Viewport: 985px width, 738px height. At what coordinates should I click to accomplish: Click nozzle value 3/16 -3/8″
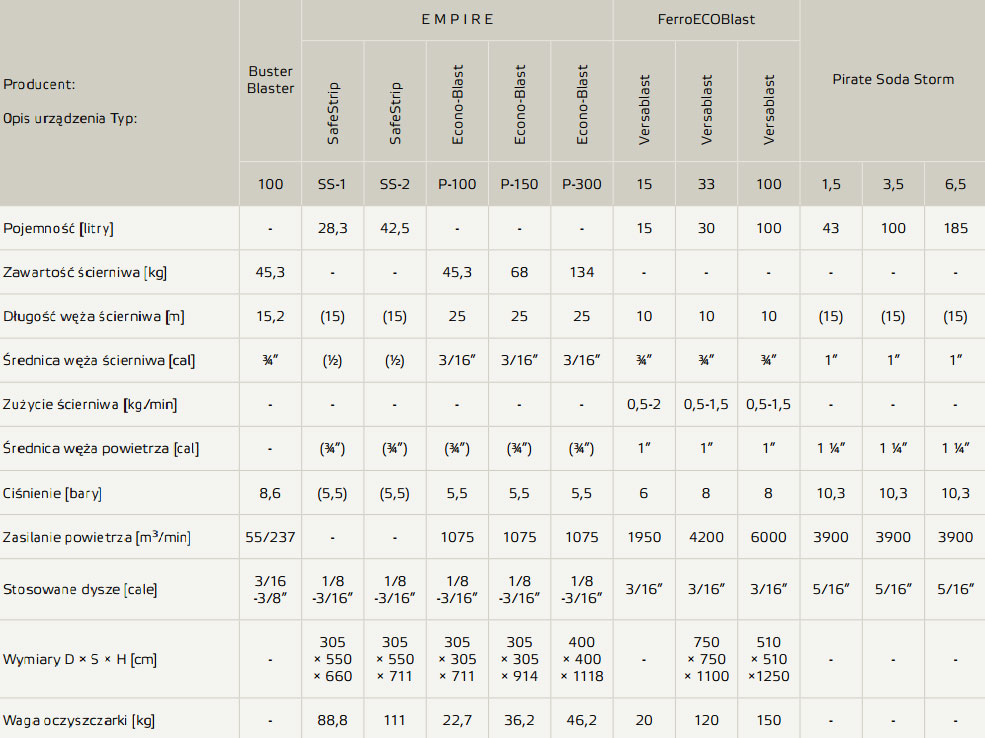pyautogui.click(x=270, y=589)
